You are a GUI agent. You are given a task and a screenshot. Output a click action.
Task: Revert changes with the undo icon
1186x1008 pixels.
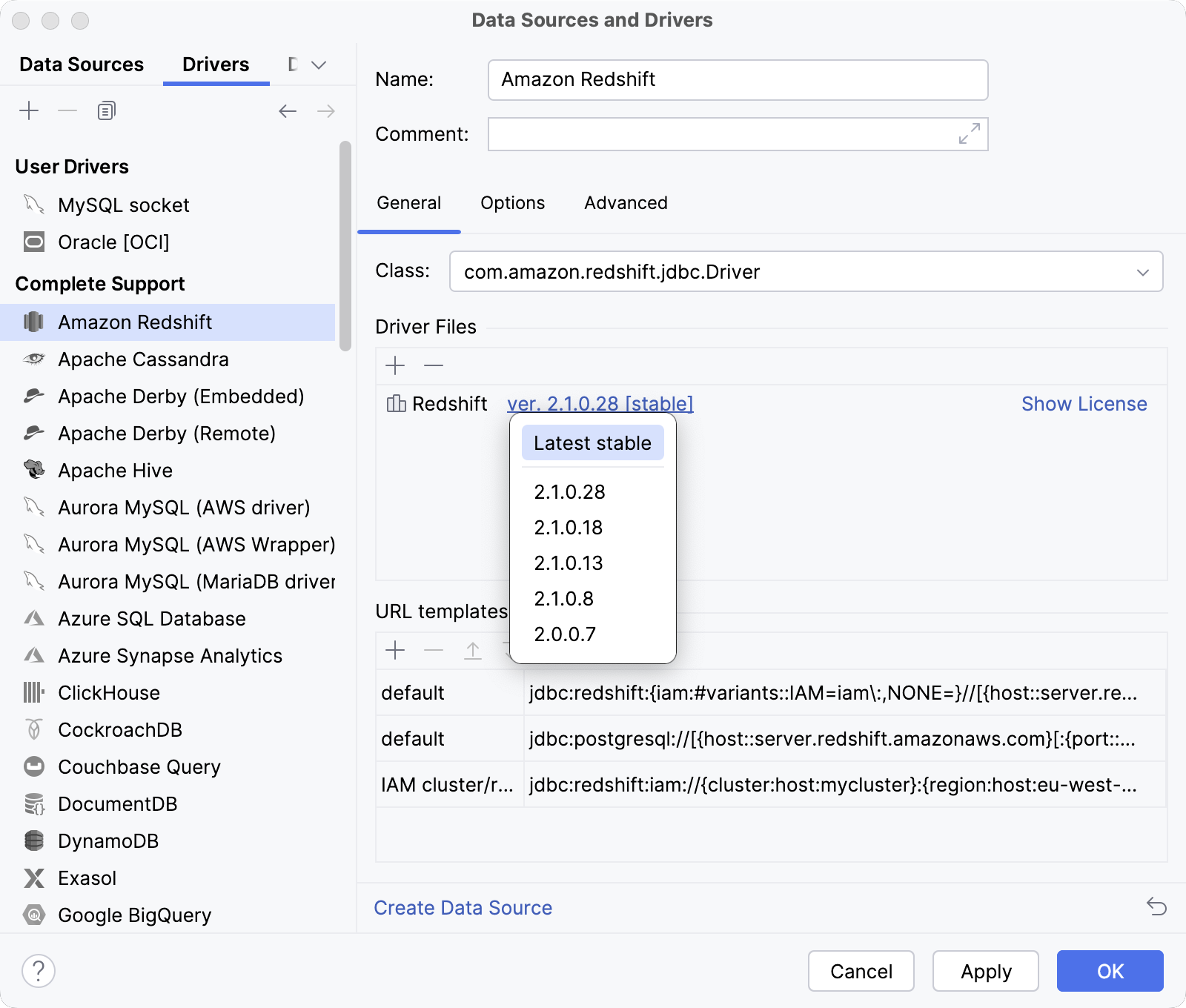tap(1156, 907)
